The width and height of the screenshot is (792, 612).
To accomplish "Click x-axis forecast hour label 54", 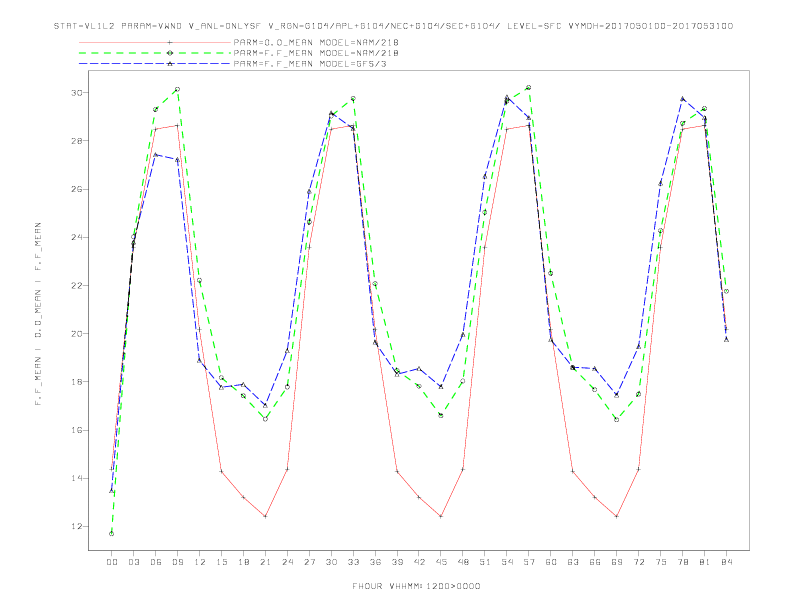I will [x=507, y=562].
